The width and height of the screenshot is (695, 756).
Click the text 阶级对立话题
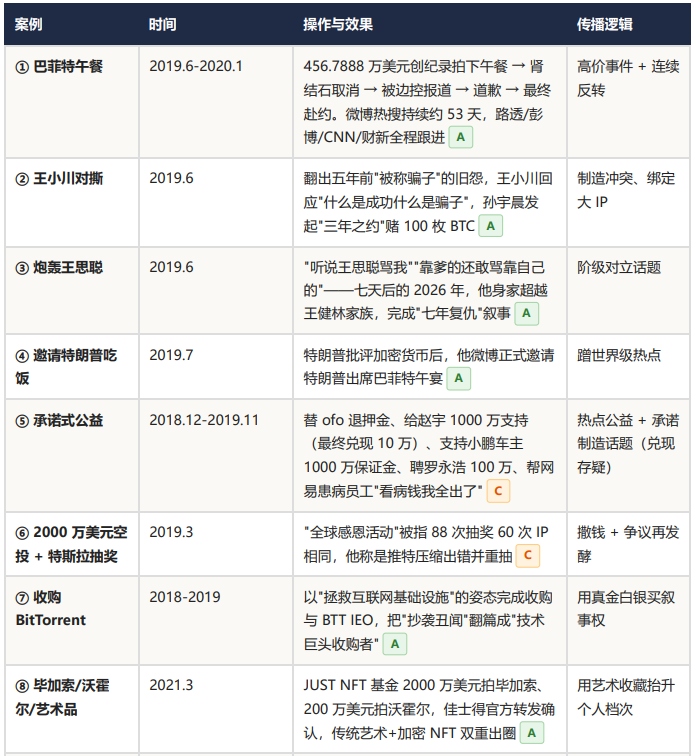point(619,267)
